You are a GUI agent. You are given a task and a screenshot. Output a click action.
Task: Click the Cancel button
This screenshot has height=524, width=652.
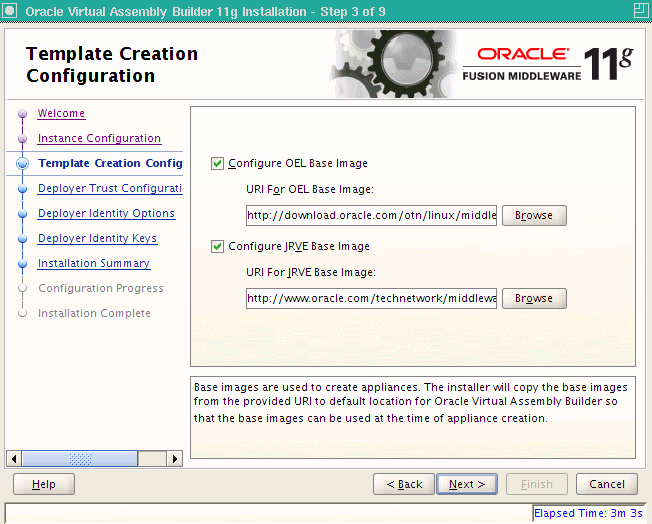tap(607, 484)
